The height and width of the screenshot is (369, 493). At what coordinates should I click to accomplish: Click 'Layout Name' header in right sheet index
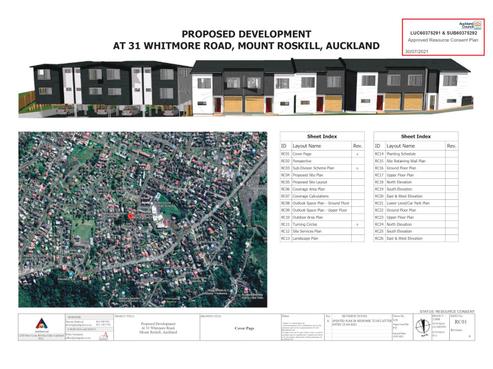pyautogui.click(x=401, y=146)
